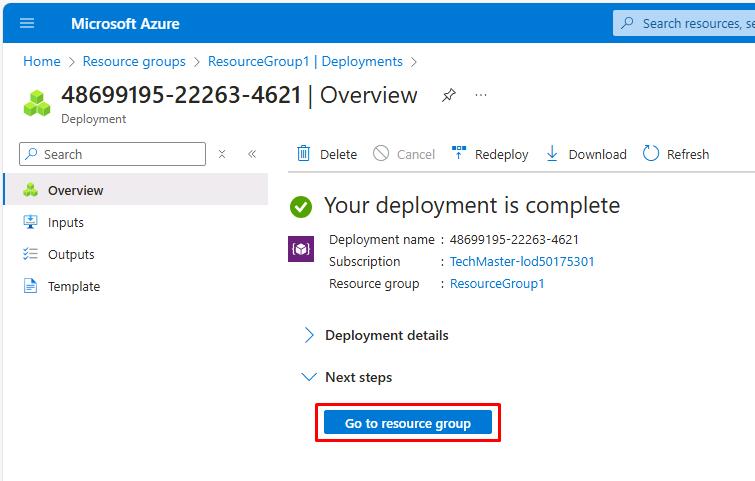Redeploy this deployment
Viewport: 755px width, 481px height.
pyautogui.click(x=490, y=154)
